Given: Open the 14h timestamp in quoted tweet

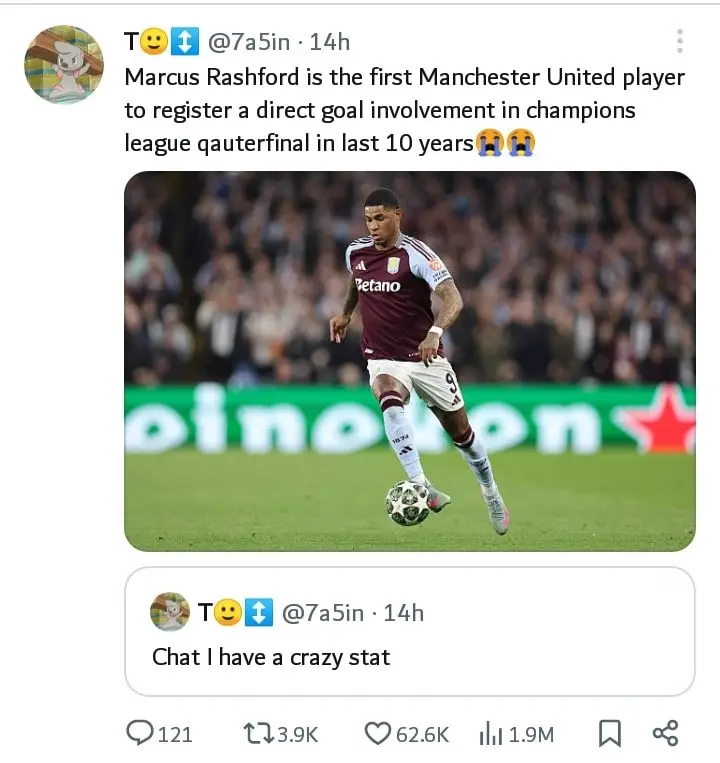Looking at the screenshot, I should [404, 613].
